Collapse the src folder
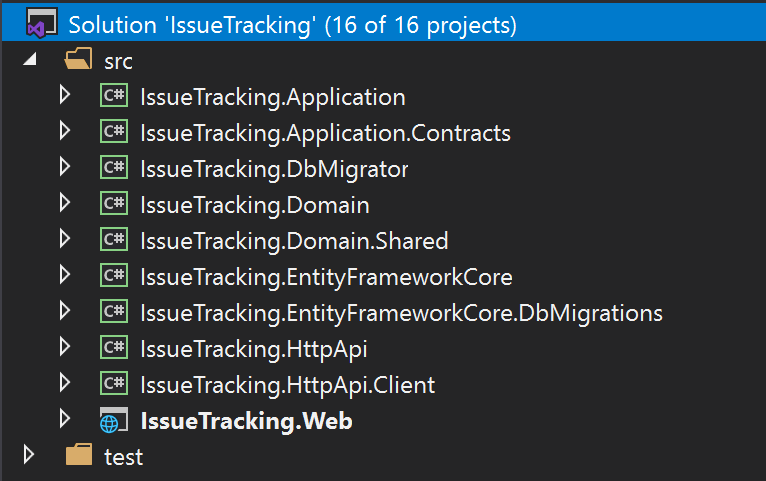This screenshot has width=766, height=481. click(x=29, y=60)
